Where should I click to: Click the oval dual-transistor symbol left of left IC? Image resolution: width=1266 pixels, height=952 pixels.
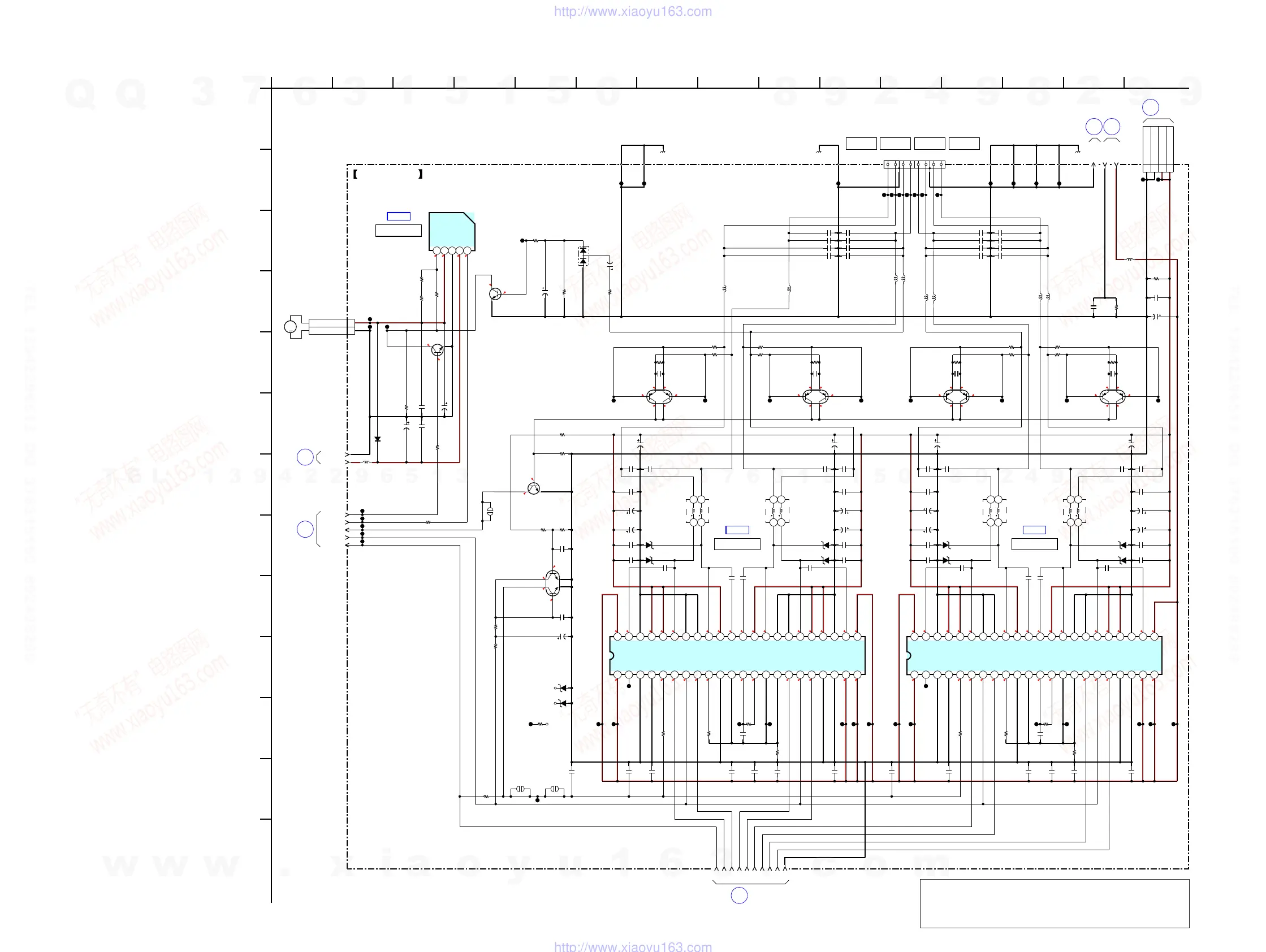tap(552, 583)
